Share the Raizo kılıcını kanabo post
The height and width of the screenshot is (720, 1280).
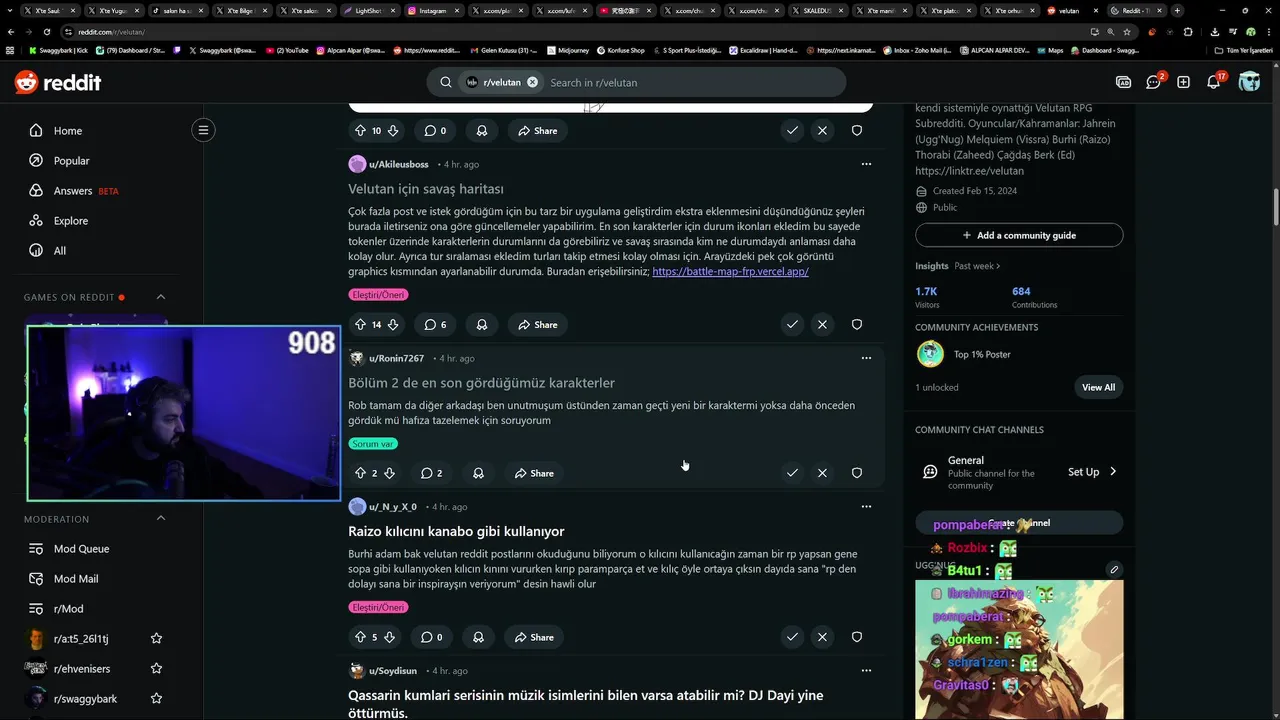(x=534, y=637)
